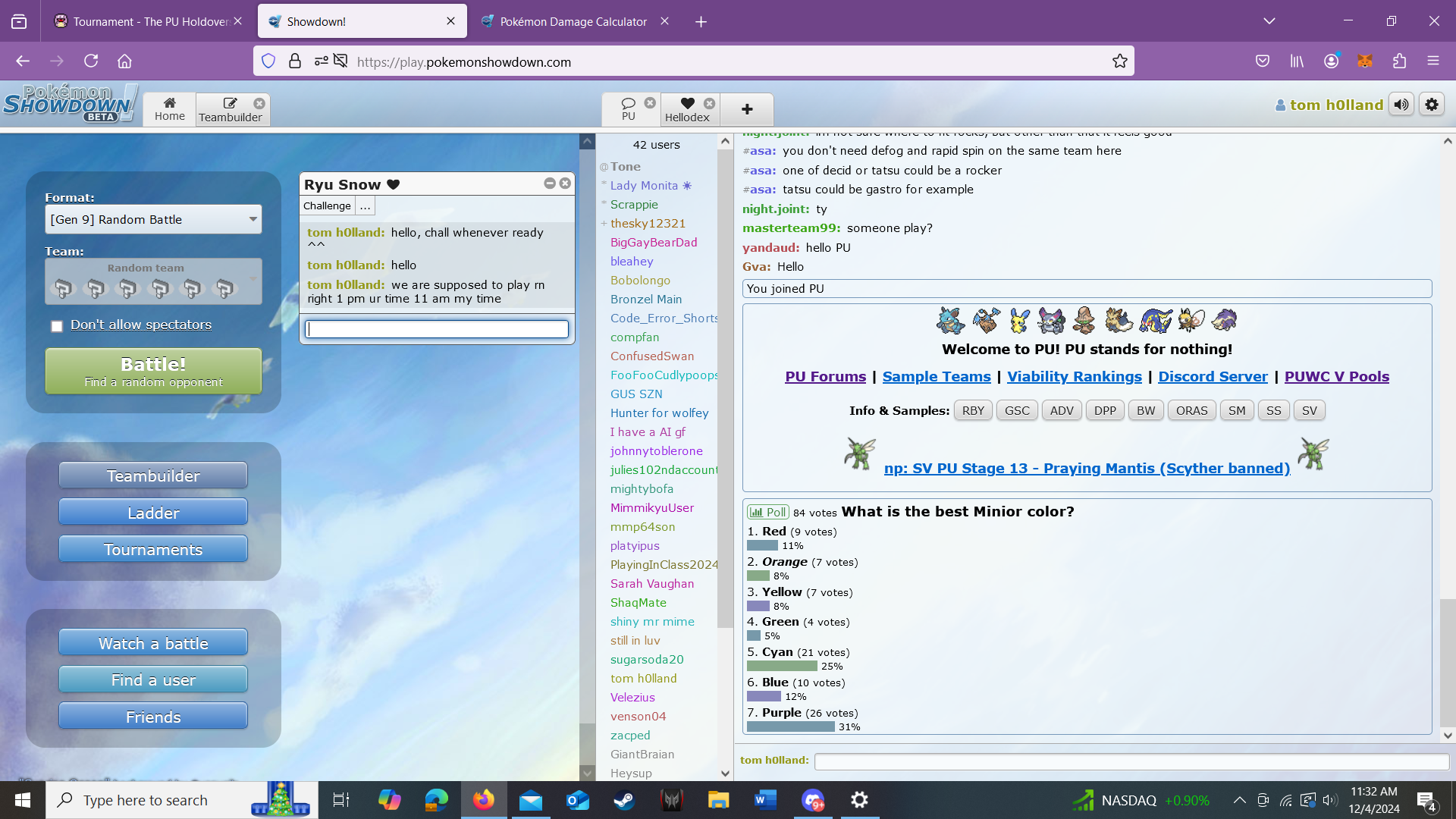1456x819 pixels.
Task: Switch to the Hellodex room tab
Action: click(687, 109)
